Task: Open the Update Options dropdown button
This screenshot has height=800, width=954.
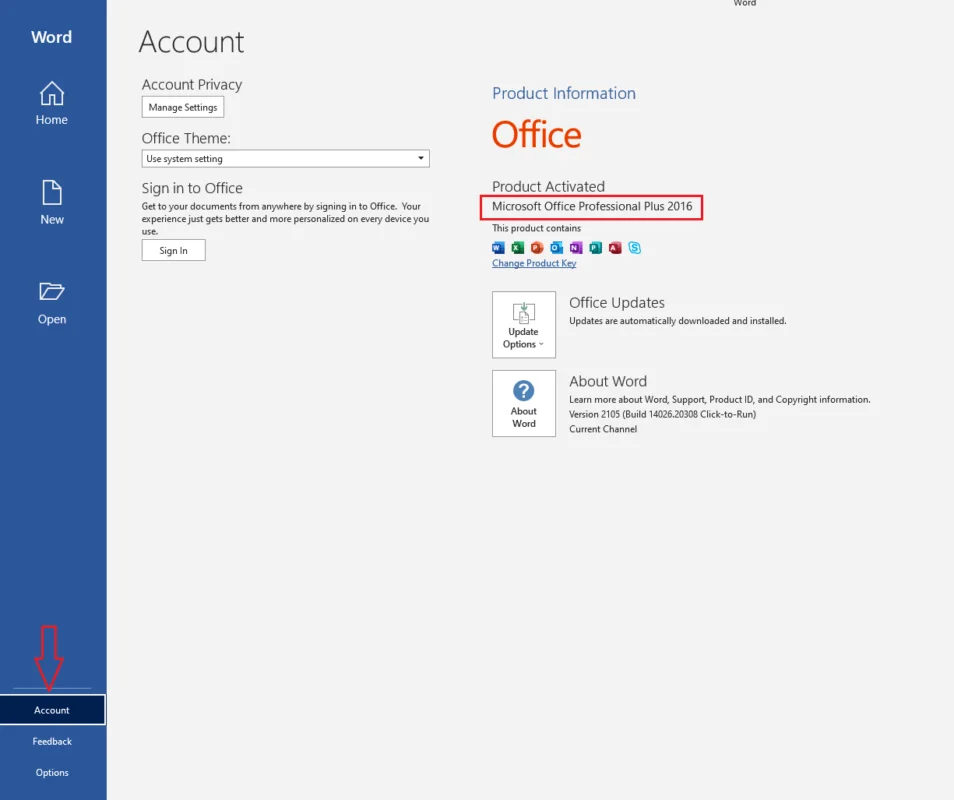Action: click(524, 325)
